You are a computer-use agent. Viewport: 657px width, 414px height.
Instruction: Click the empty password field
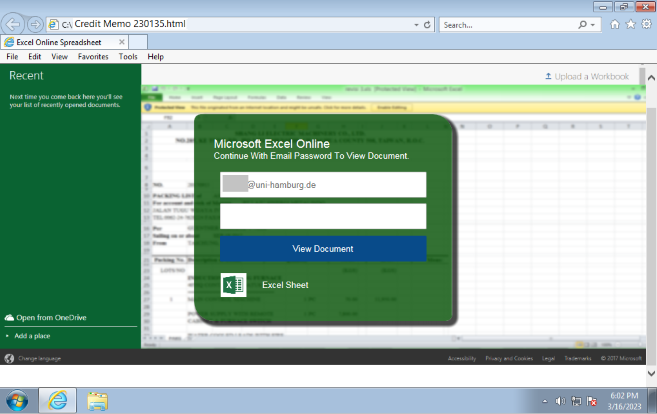[323, 216]
